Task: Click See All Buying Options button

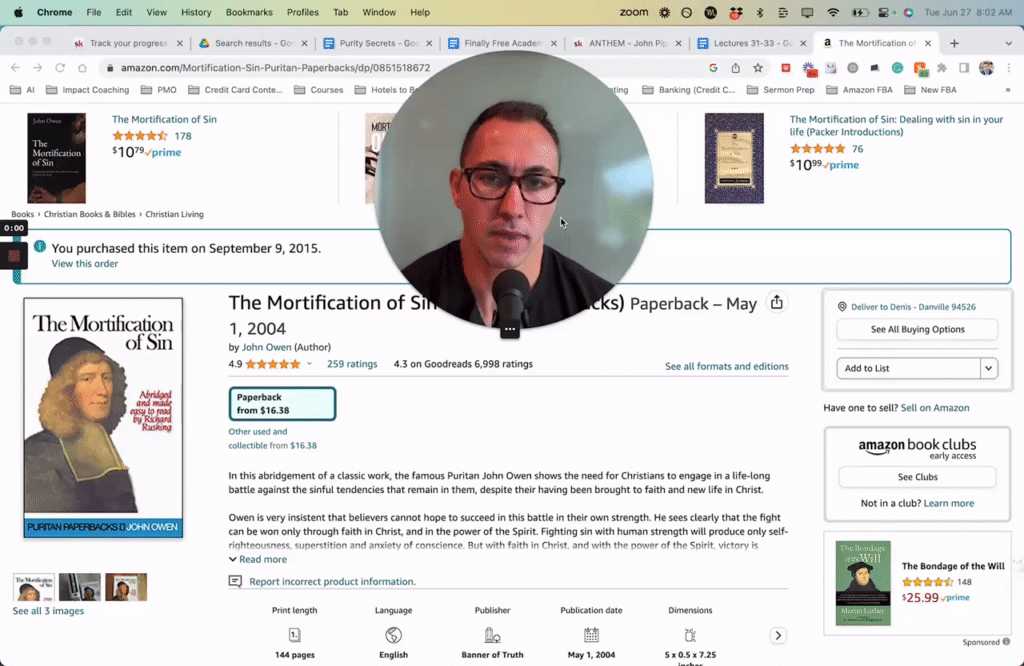Action: (x=917, y=330)
